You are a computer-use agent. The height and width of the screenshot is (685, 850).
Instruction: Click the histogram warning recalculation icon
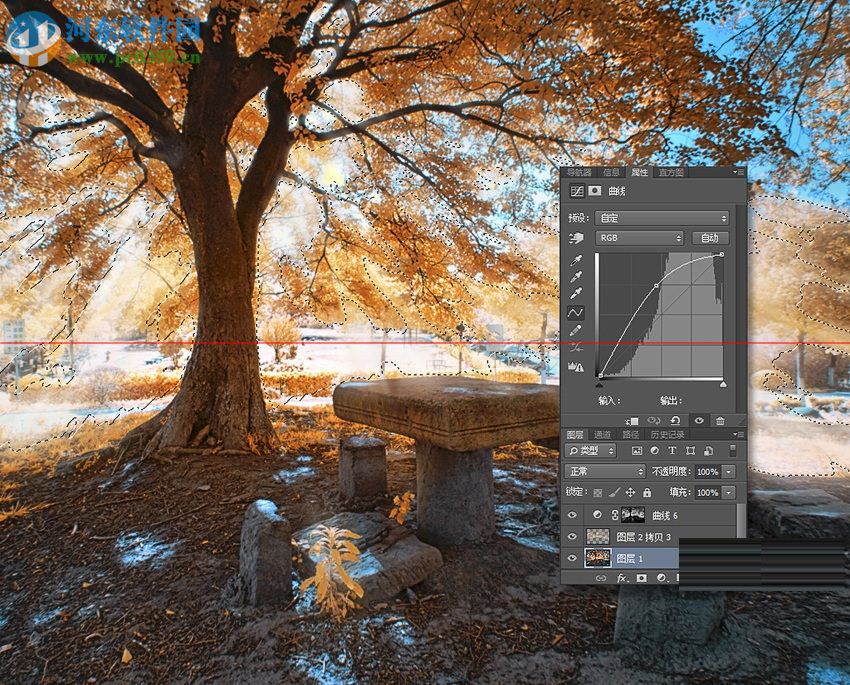[x=576, y=367]
